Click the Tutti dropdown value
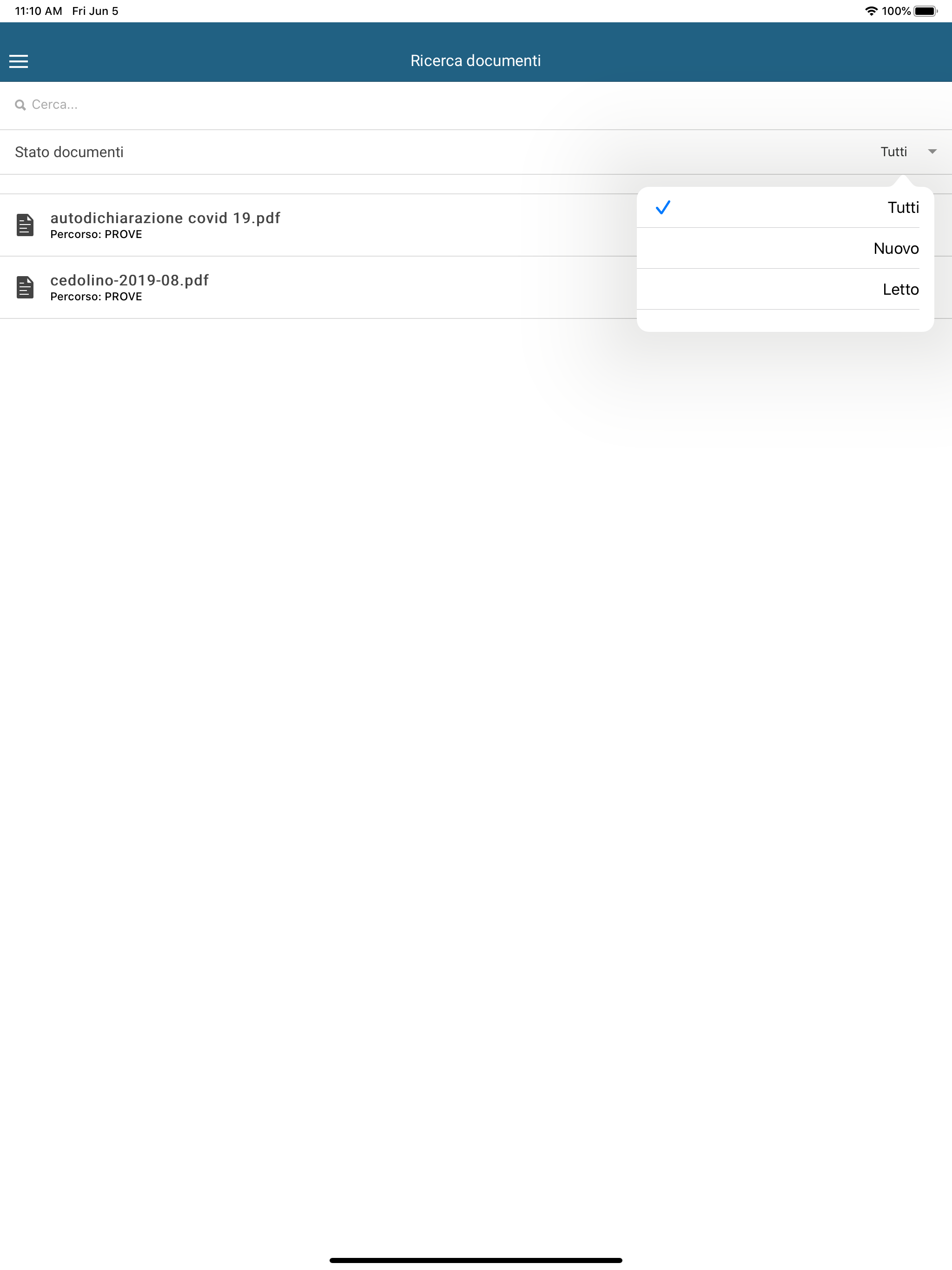Image resolution: width=952 pixels, height=1270 pixels. click(x=893, y=152)
